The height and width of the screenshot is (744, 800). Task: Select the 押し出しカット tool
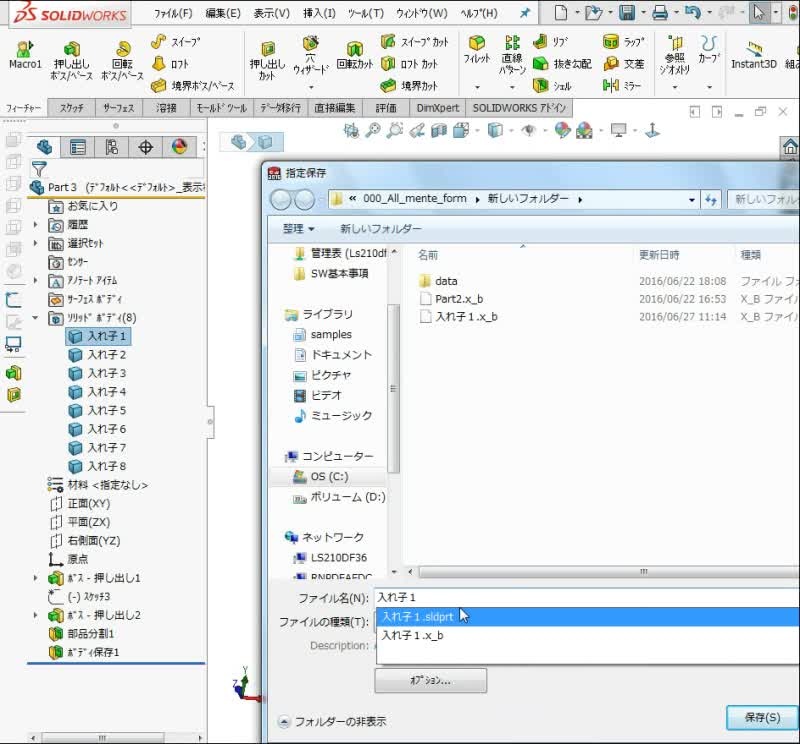(267, 62)
